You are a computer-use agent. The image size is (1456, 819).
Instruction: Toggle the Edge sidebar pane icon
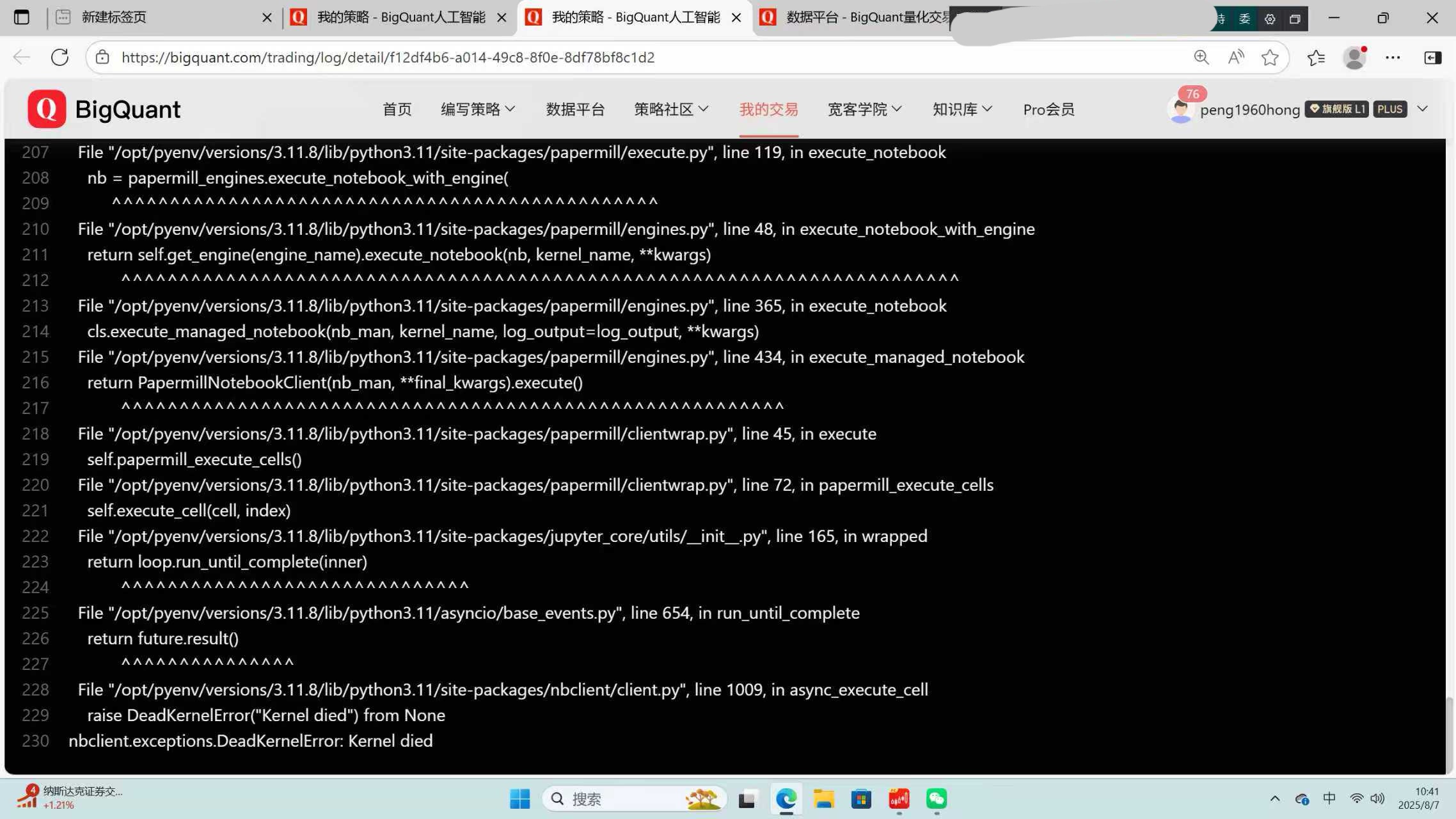point(1432,58)
